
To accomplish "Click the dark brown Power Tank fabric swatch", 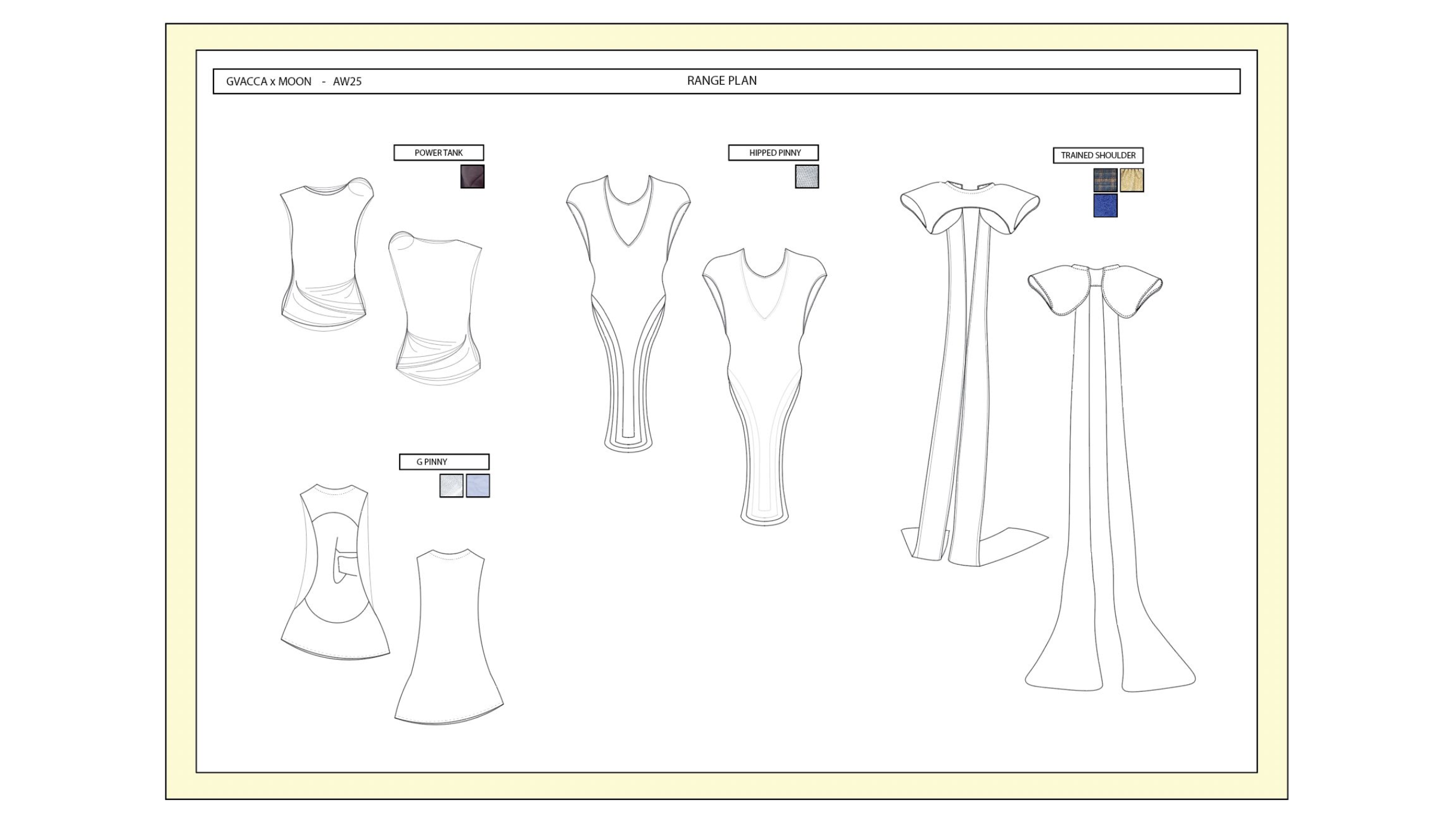I will [x=472, y=177].
